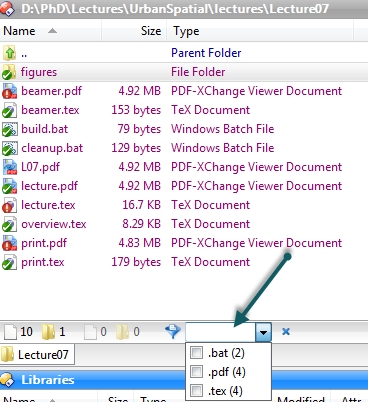Select the lecture.pdf file icon
The height and width of the screenshot is (402, 368).
(9, 186)
